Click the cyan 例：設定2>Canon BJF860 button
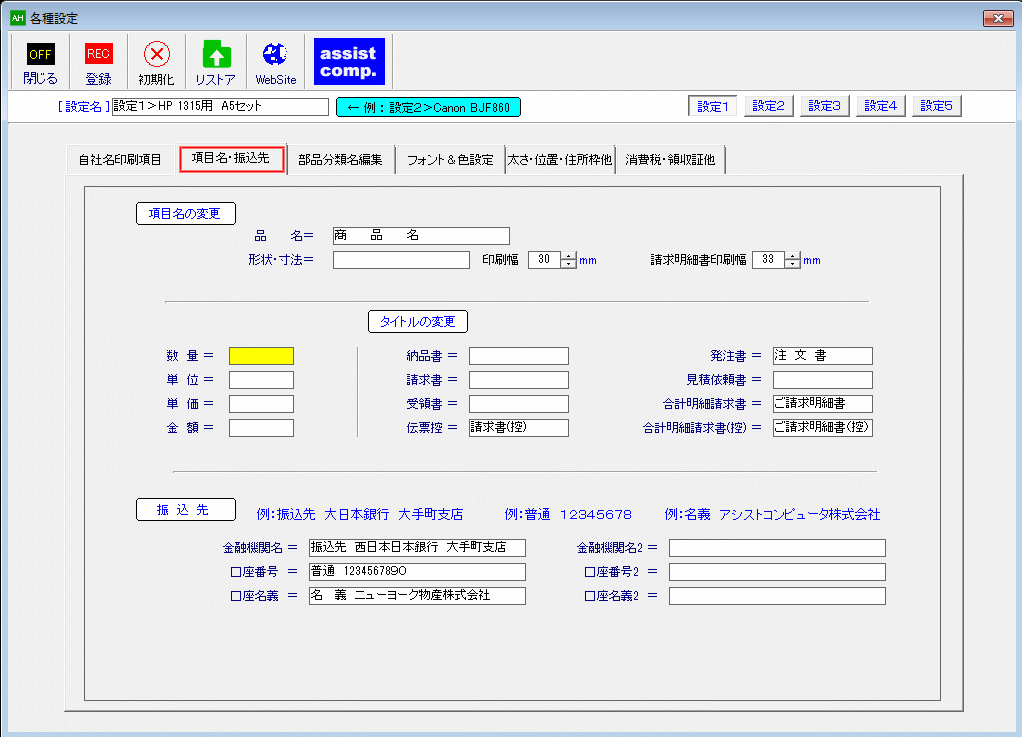This screenshot has height=737, width=1022. tap(429, 107)
